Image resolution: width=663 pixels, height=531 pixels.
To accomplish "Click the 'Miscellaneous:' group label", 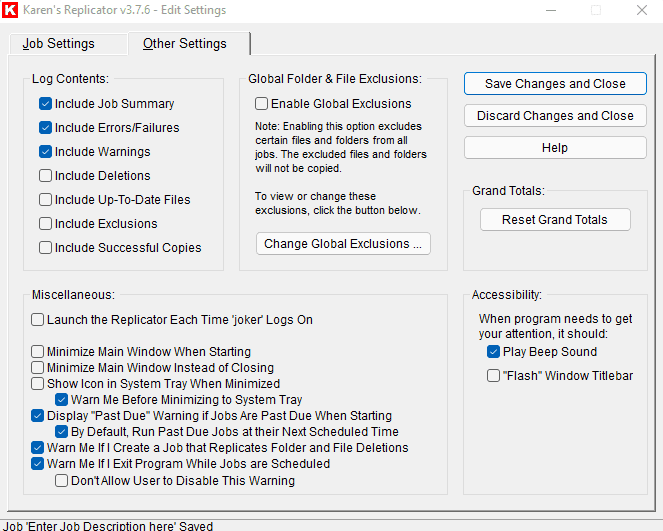I will [x=73, y=295].
